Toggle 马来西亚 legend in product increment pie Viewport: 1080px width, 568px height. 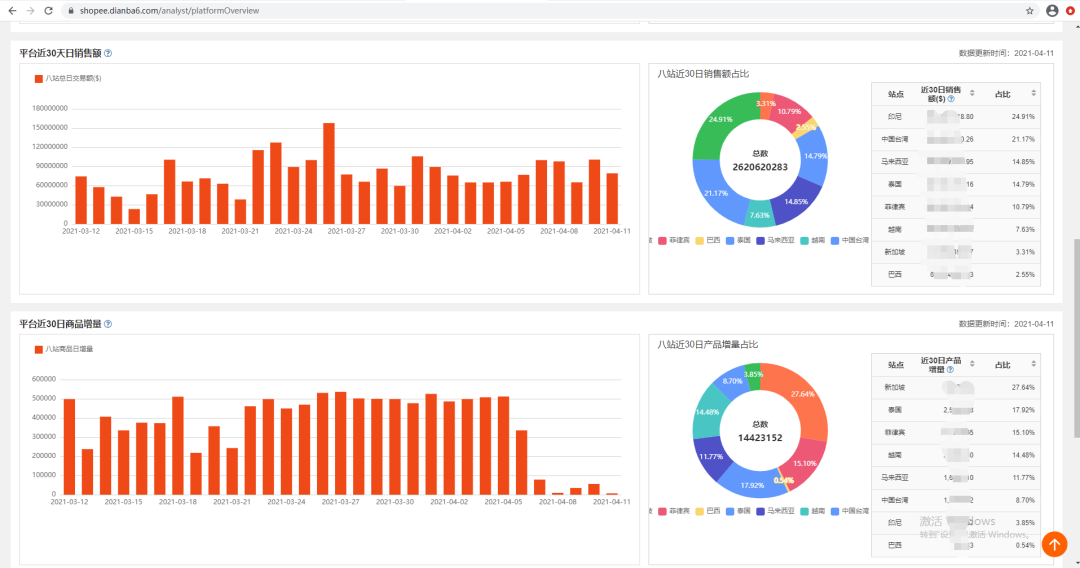[x=776, y=511]
